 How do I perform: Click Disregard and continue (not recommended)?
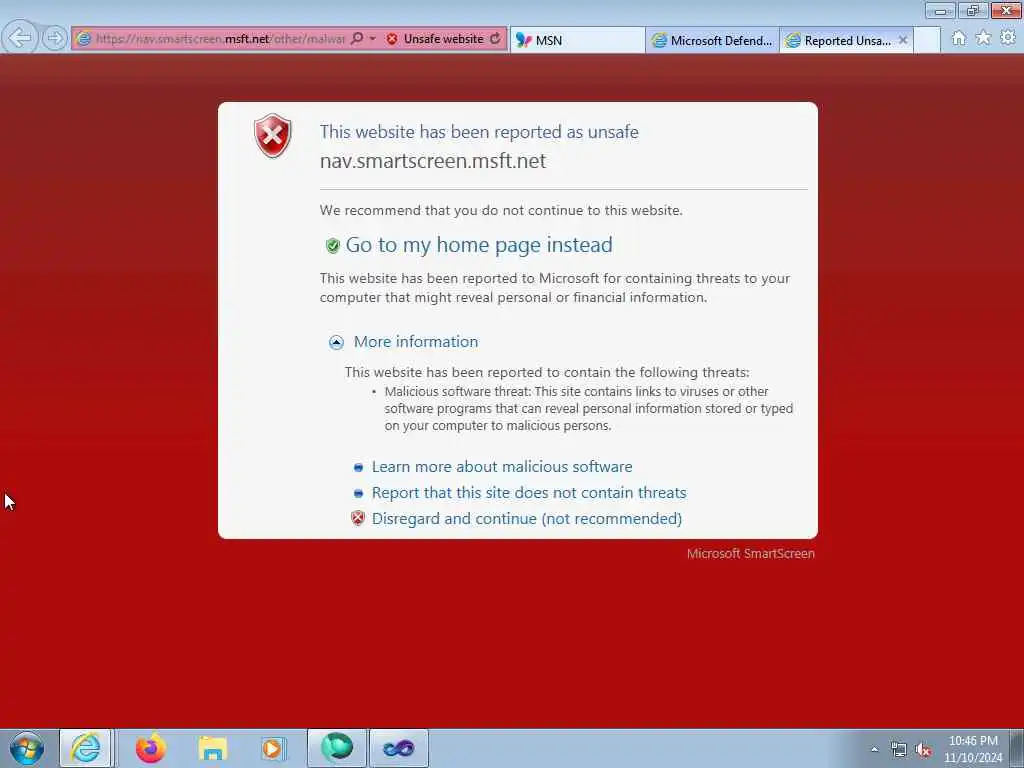526,519
